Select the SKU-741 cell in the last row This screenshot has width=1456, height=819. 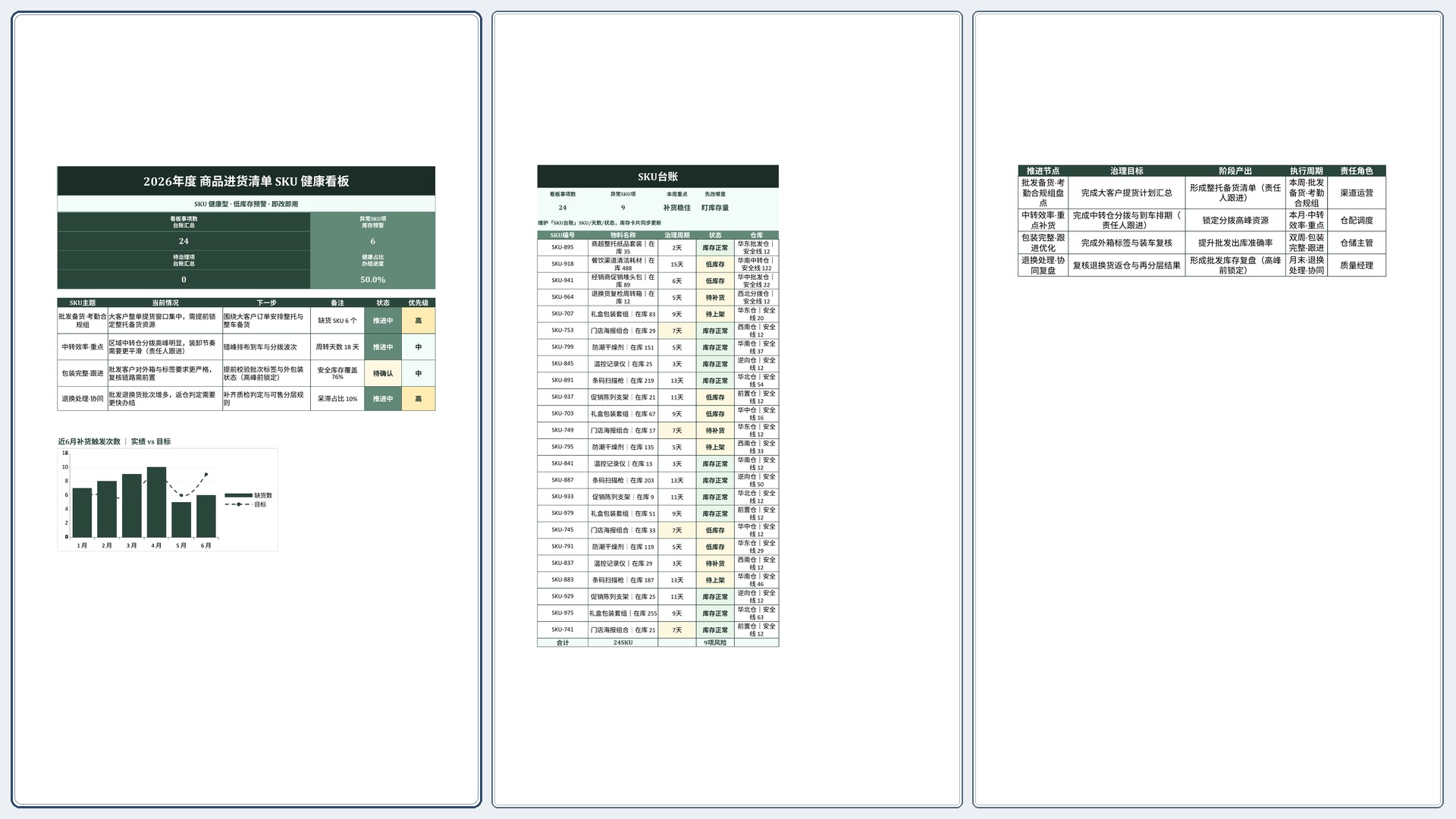pyautogui.click(x=563, y=630)
